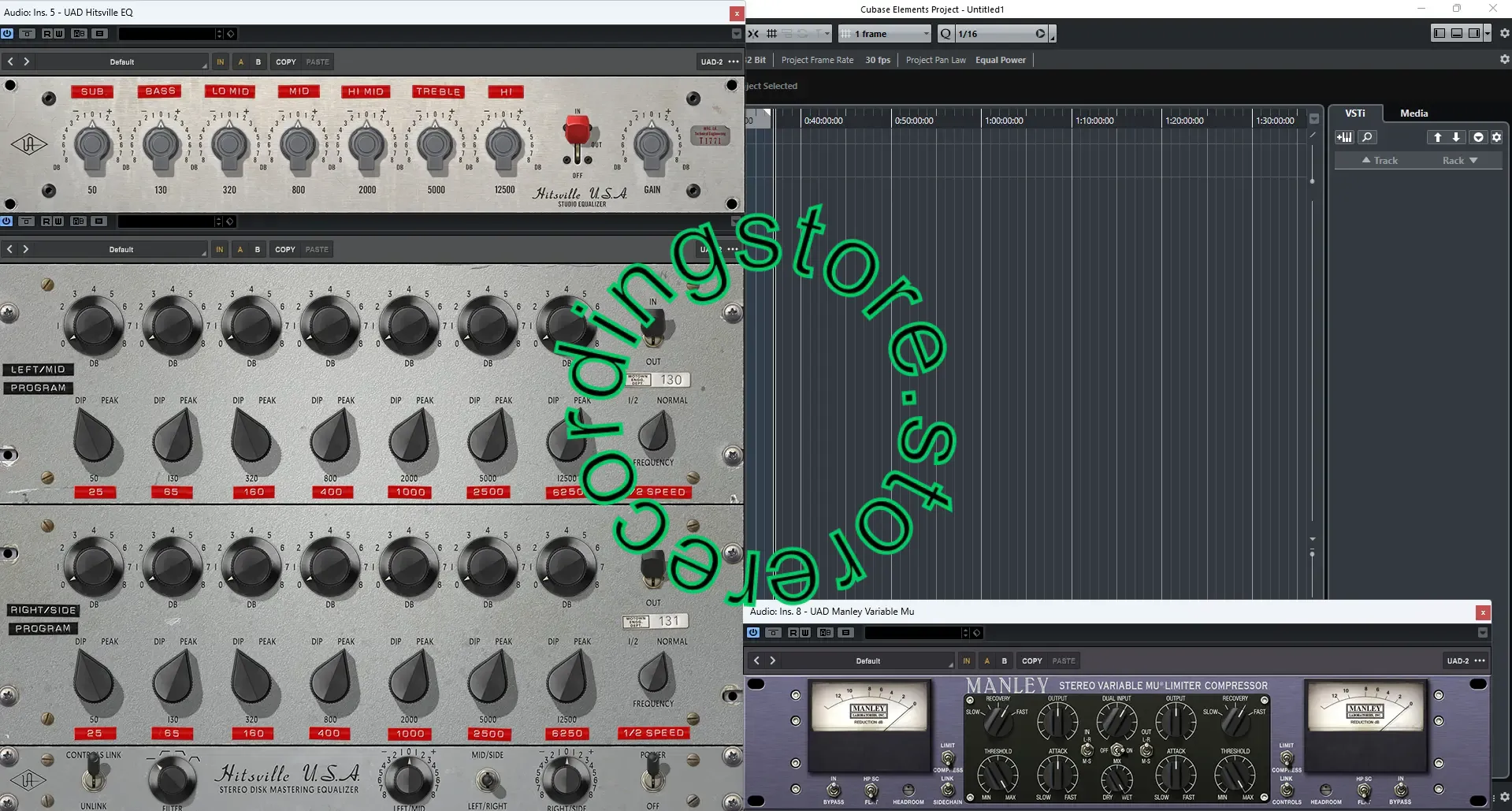The image size is (1512, 811).
Task: Click the LEFT/MID 1000 frequency red label
Action: [x=411, y=492]
